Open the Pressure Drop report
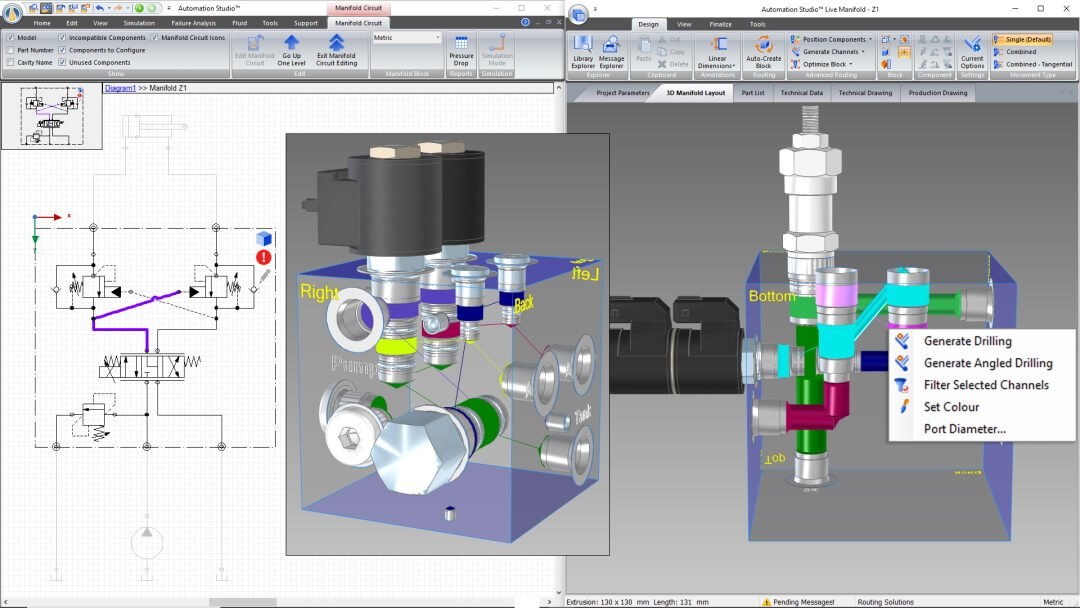 point(461,46)
